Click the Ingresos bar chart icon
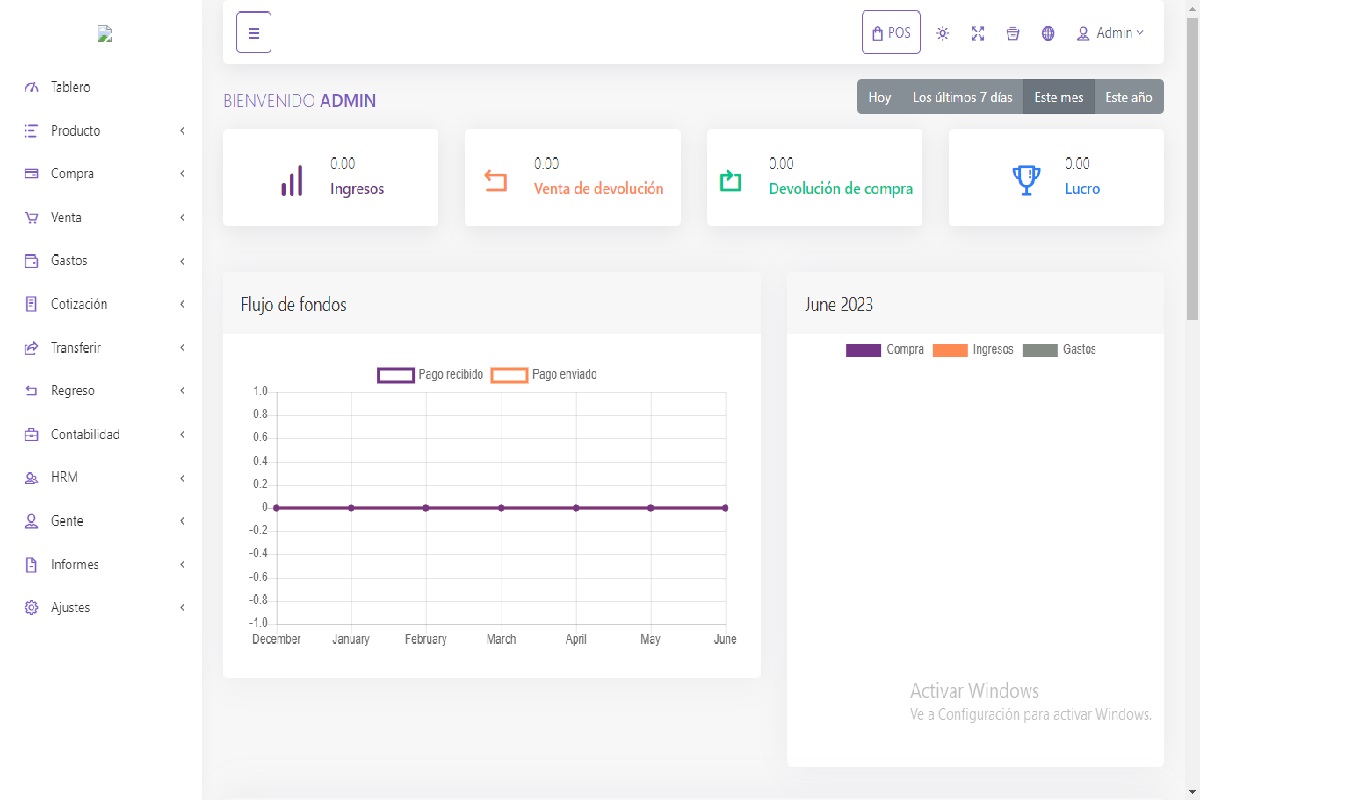1366x800 pixels. coord(291,180)
